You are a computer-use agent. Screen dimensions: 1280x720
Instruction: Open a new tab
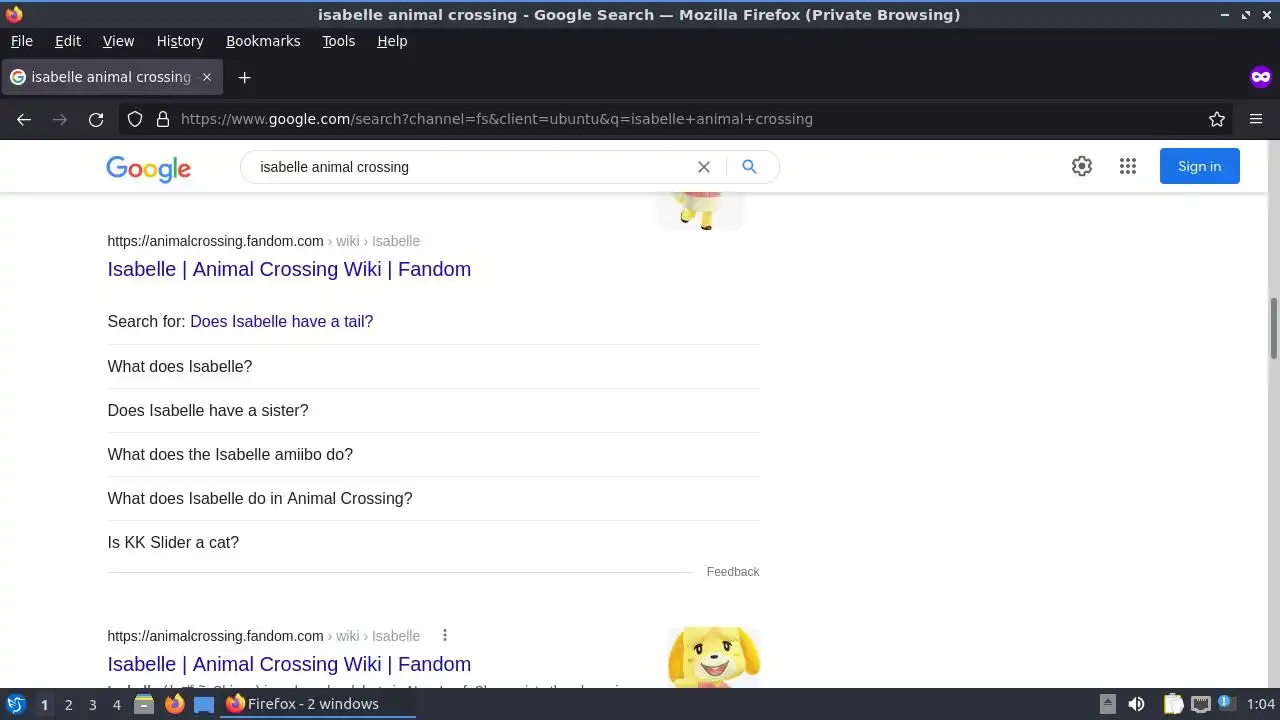(x=244, y=77)
